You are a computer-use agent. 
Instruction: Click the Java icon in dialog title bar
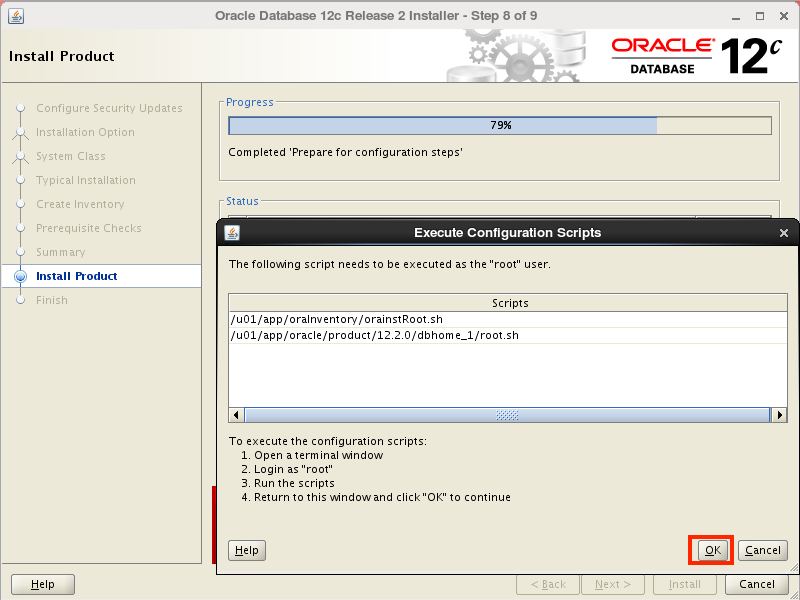tap(232, 233)
